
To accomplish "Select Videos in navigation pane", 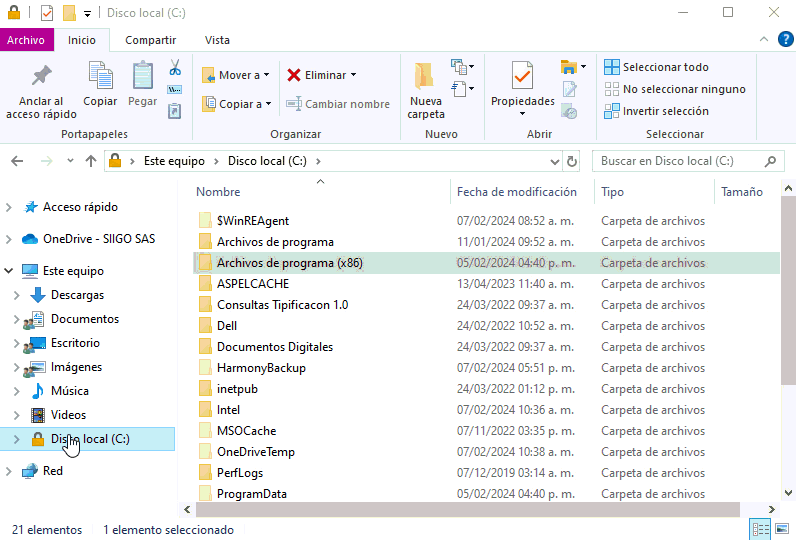I will tap(68, 415).
